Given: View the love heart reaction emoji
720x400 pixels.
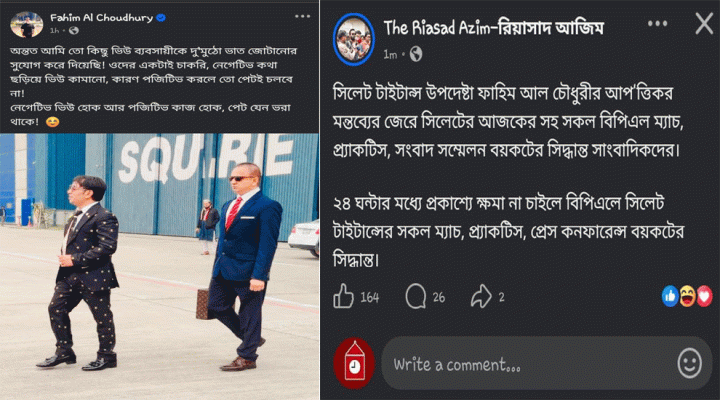Looking at the screenshot, I should coord(704,296).
